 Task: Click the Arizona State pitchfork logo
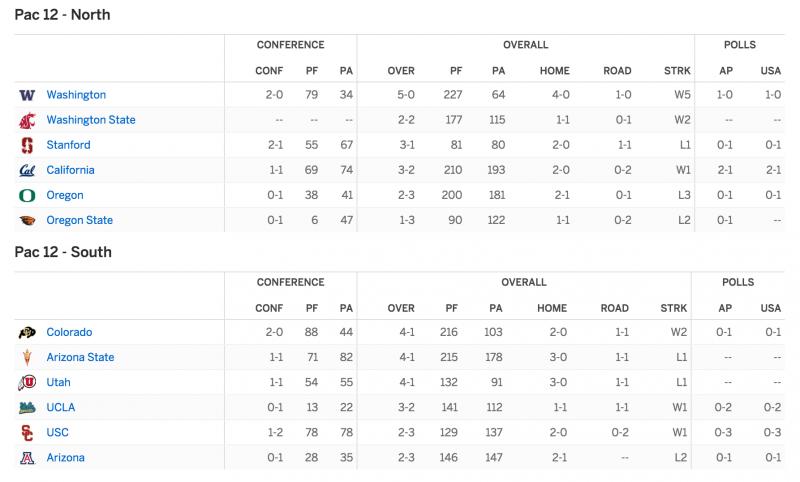click(27, 358)
